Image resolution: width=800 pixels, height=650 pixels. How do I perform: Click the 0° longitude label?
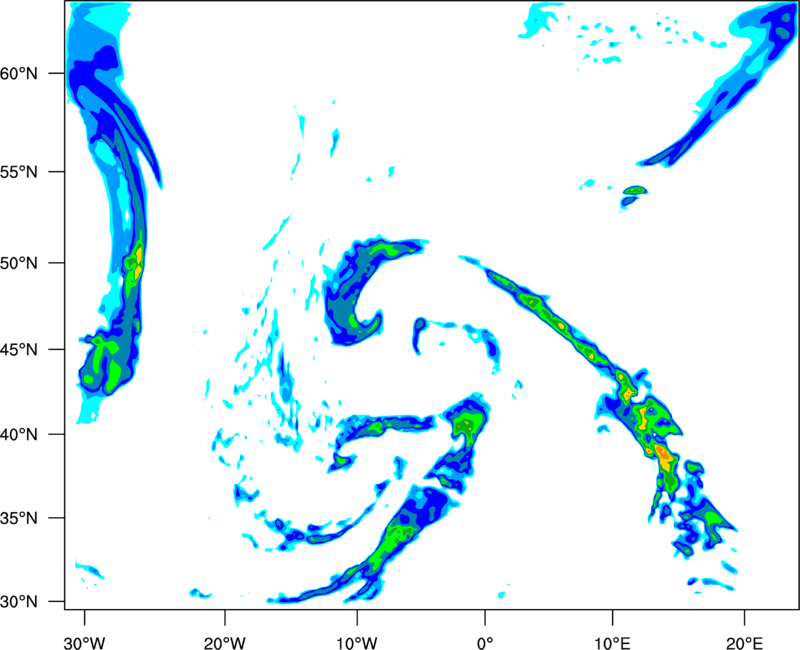485,643
